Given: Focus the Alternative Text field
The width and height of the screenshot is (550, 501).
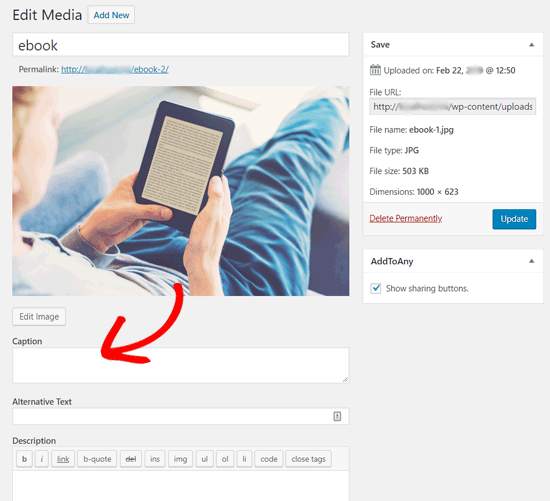Looking at the screenshot, I should [x=181, y=416].
